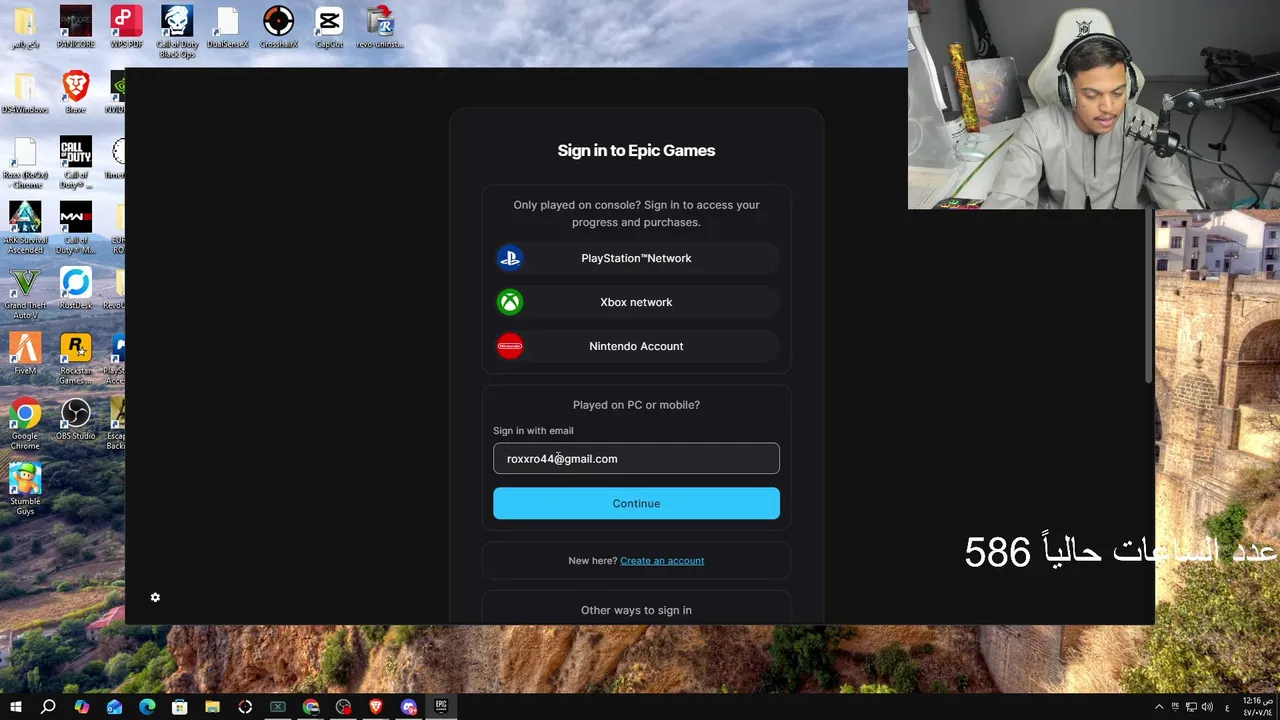
Task: Open the settings gear in Epic window
Action: coord(155,597)
